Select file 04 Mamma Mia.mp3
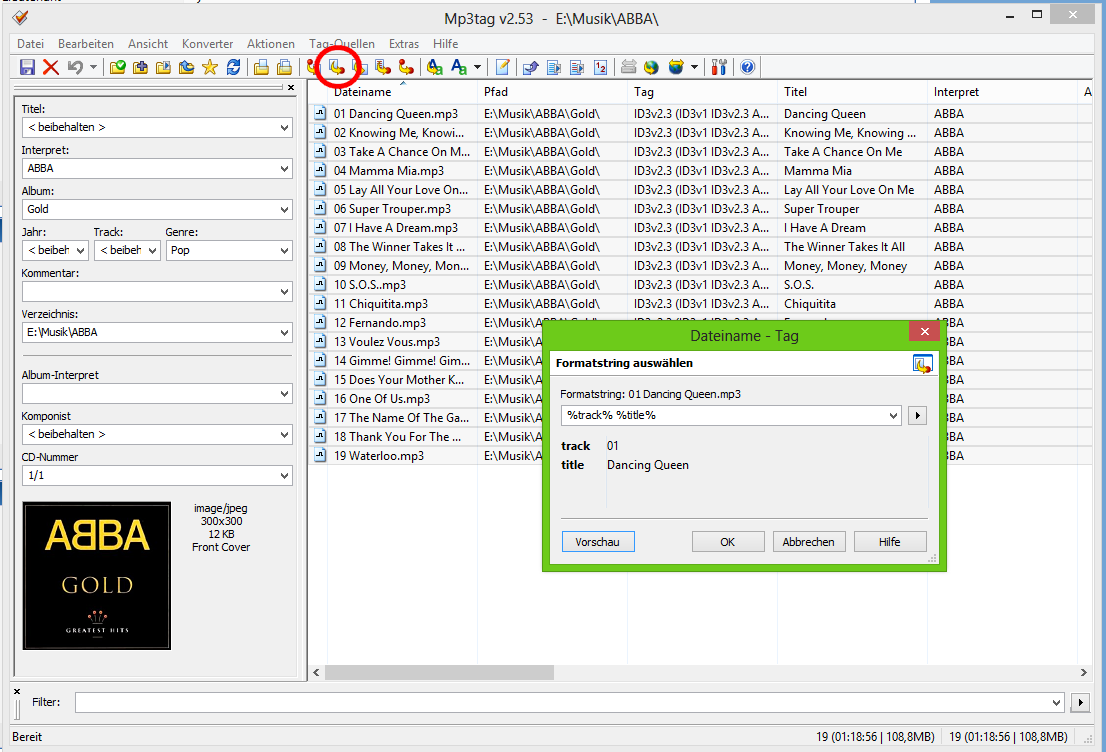The height and width of the screenshot is (752, 1106). point(389,171)
